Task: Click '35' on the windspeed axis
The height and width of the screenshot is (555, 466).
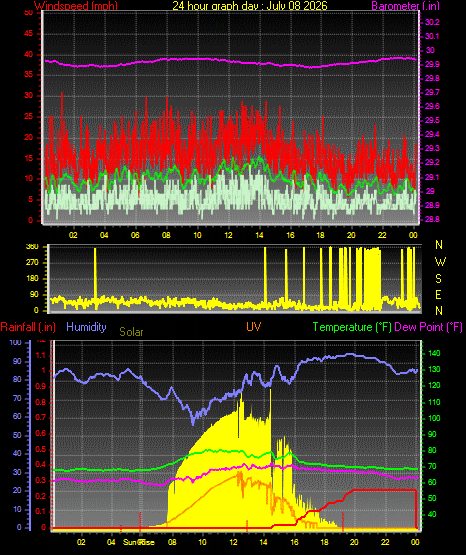Action: pos(28,75)
